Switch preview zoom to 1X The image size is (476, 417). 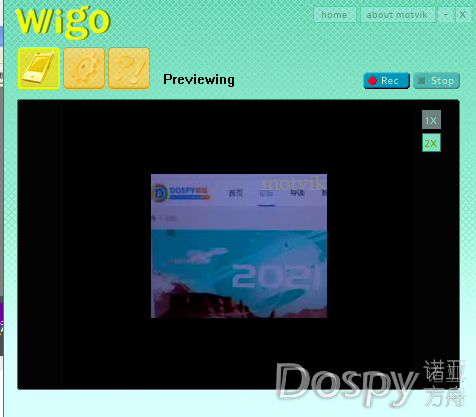pos(431,120)
